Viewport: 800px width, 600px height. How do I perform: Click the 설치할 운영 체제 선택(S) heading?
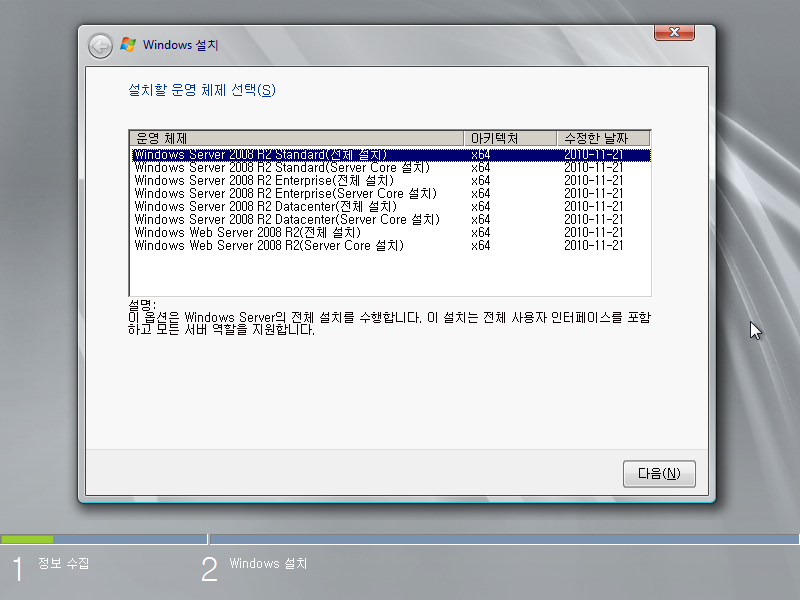click(202, 90)
